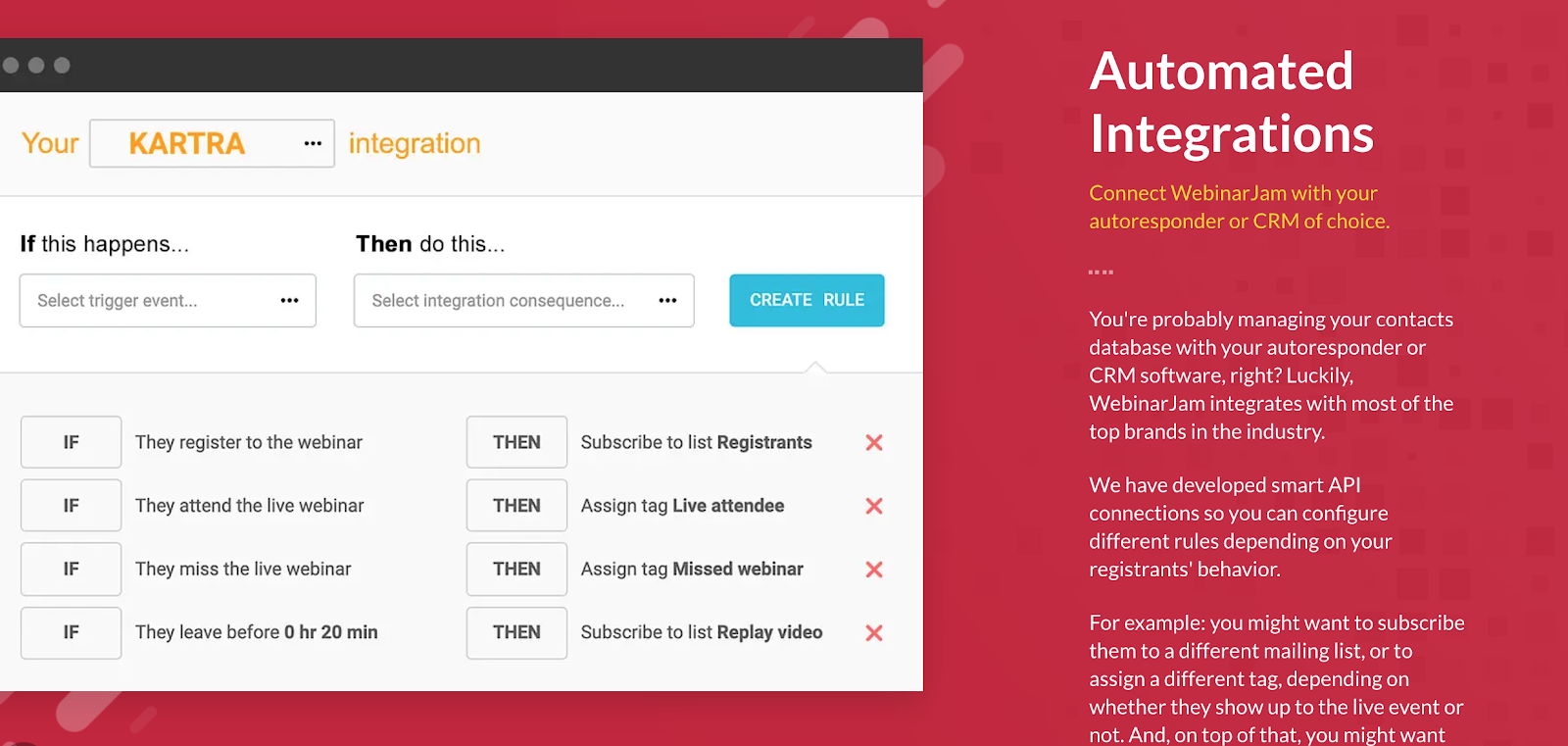
Task: Delete the Subscribe to list Registrants rule
Action: (x=874, y=443)
